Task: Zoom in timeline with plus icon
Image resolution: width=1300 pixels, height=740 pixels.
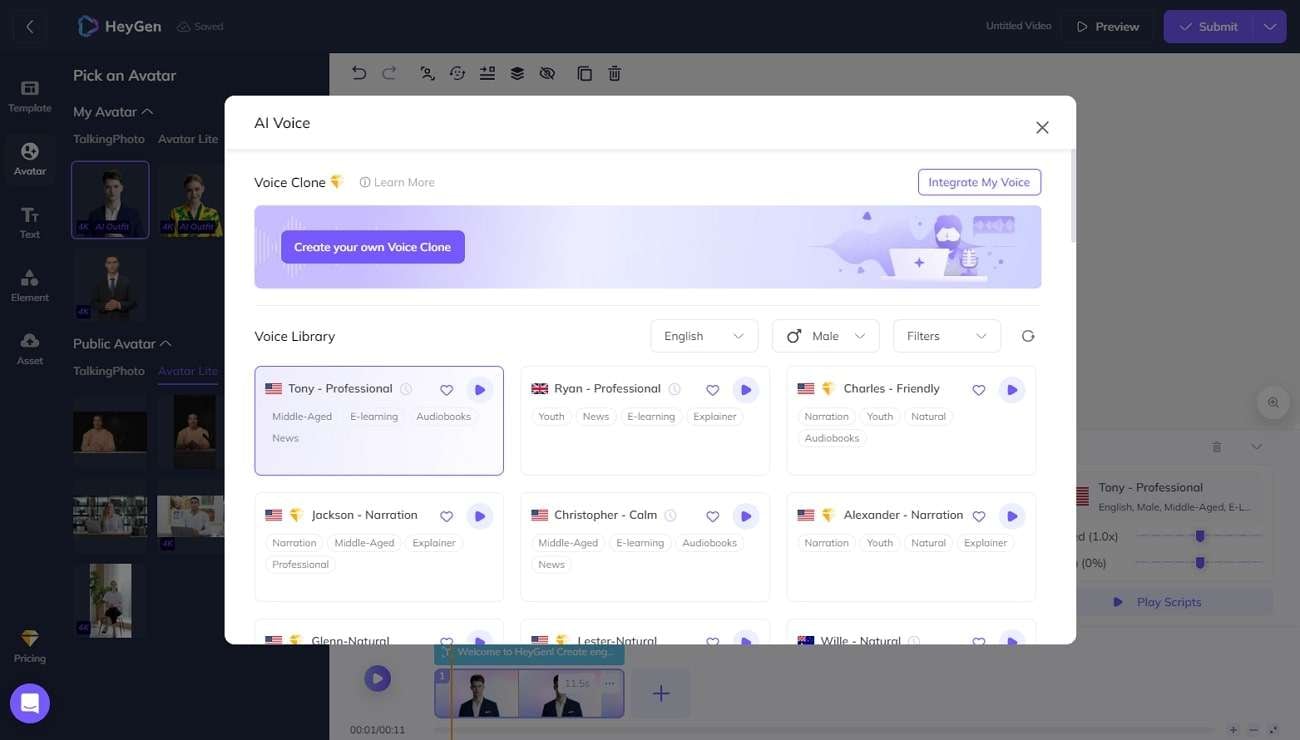Action: (1233, 730)
